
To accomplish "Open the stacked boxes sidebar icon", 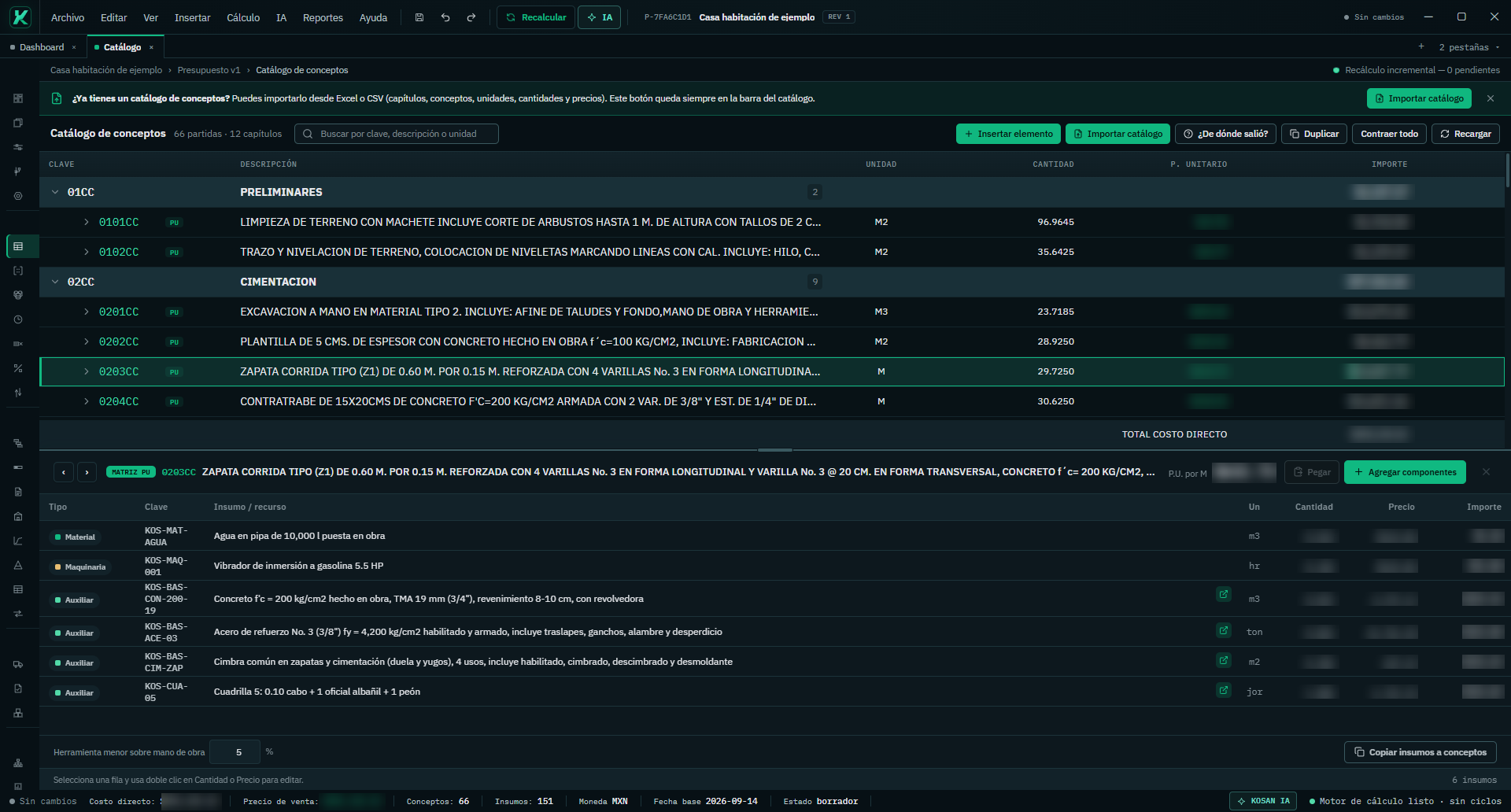I will [x=18, y=713].
